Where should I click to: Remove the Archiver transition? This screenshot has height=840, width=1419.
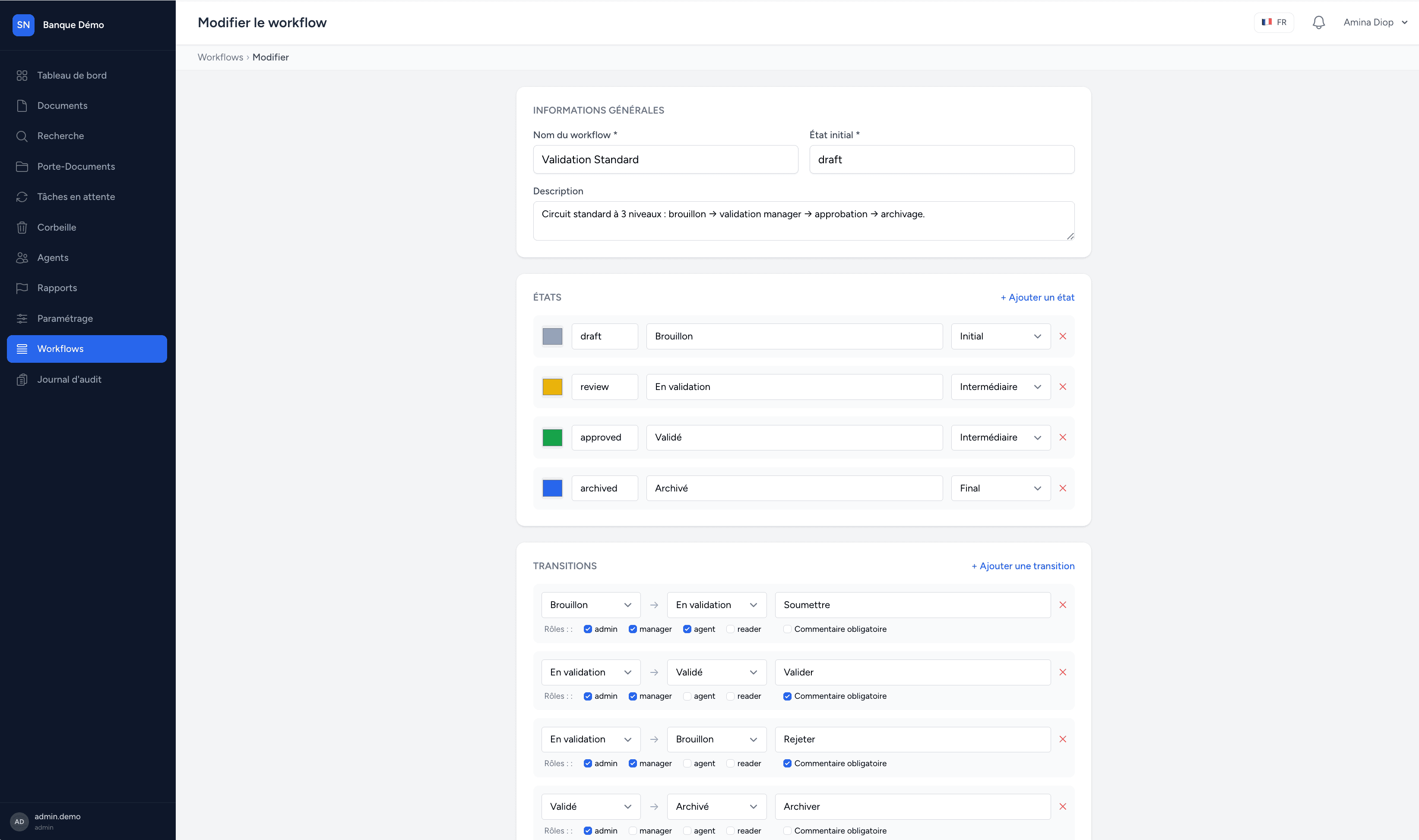(1063, 807)
